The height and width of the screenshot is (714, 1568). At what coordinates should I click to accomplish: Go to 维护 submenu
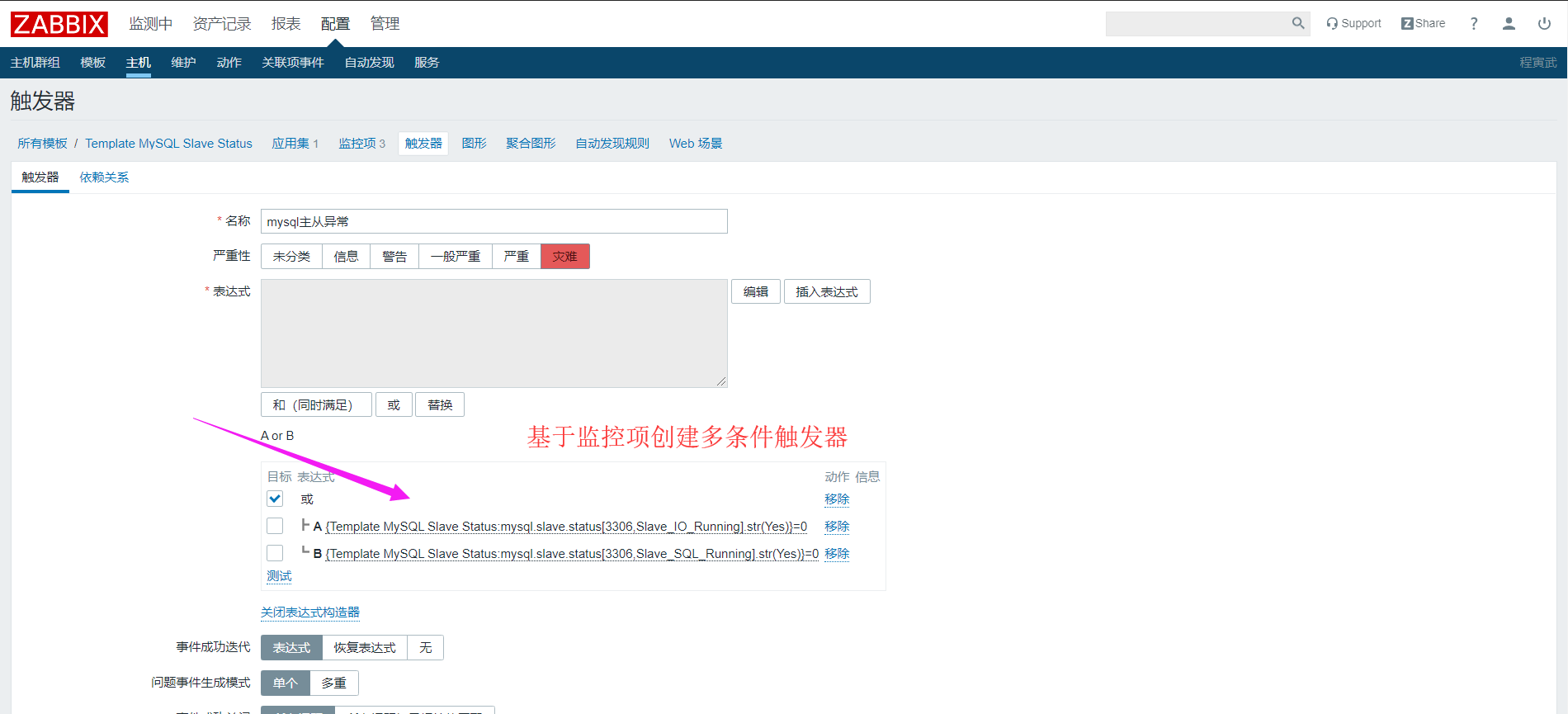[184, 63]
